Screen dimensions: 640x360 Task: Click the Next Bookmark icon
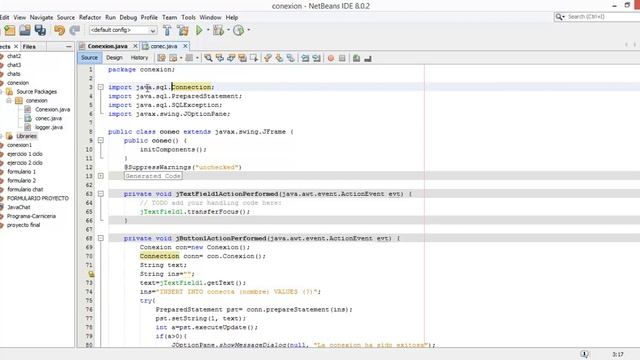pos(279,58)
